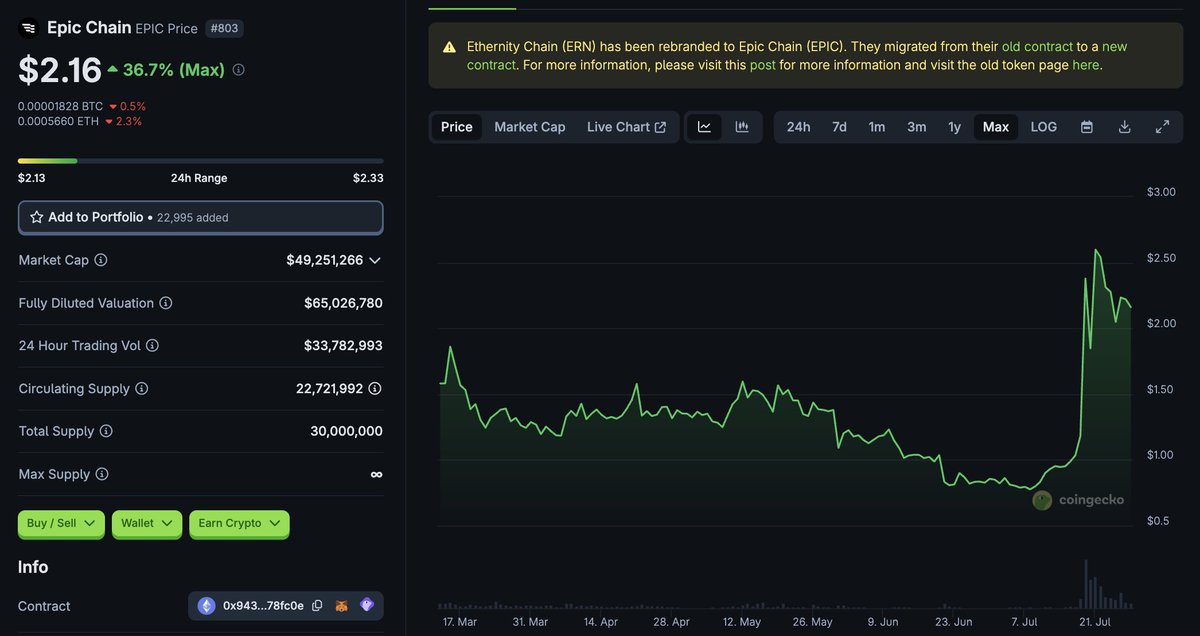Open the 'post' link in notice
The image size is (1200, 636).
pyautogui.click(x=763, y=65)
